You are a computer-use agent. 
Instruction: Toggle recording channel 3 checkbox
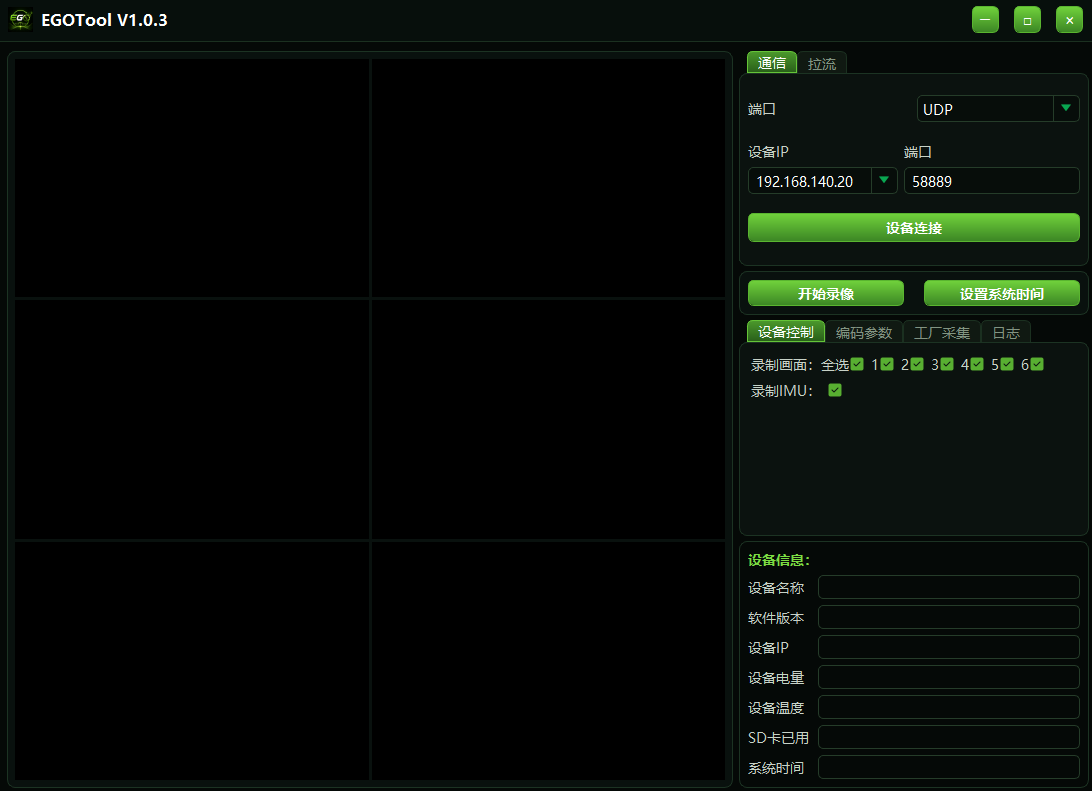tap(947, 363)
